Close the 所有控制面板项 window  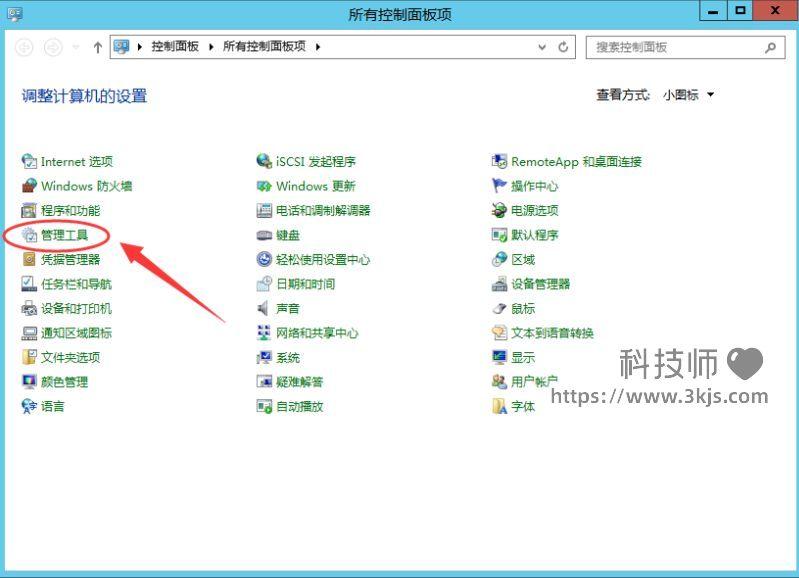click(x=775, y=11)
